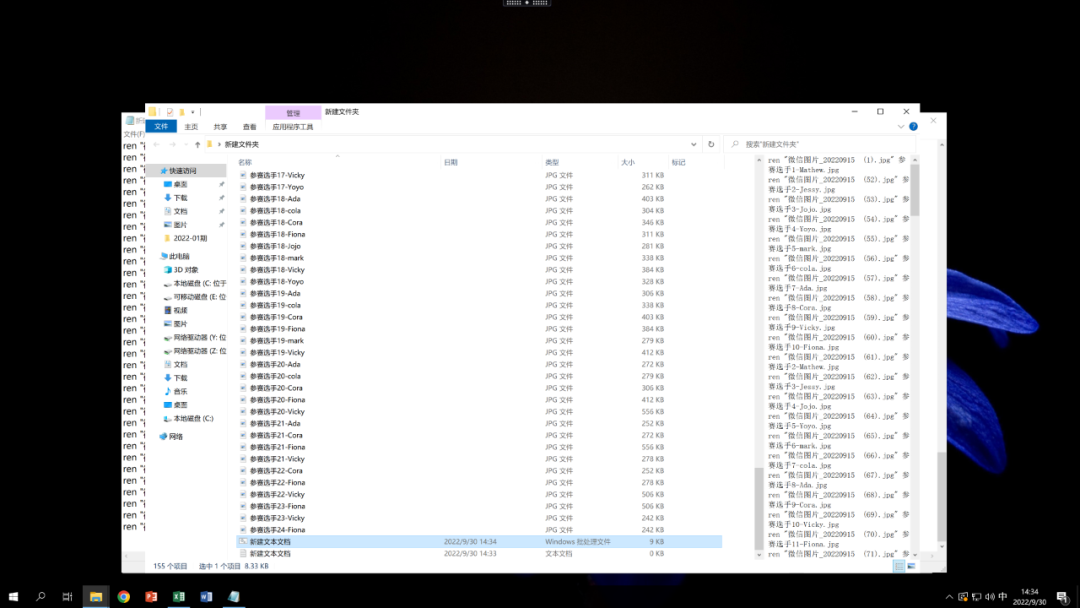The height and width of the screenshot is (608, 1080).
Task: Show hidden system tray icons
Action: tap(949, 597)
